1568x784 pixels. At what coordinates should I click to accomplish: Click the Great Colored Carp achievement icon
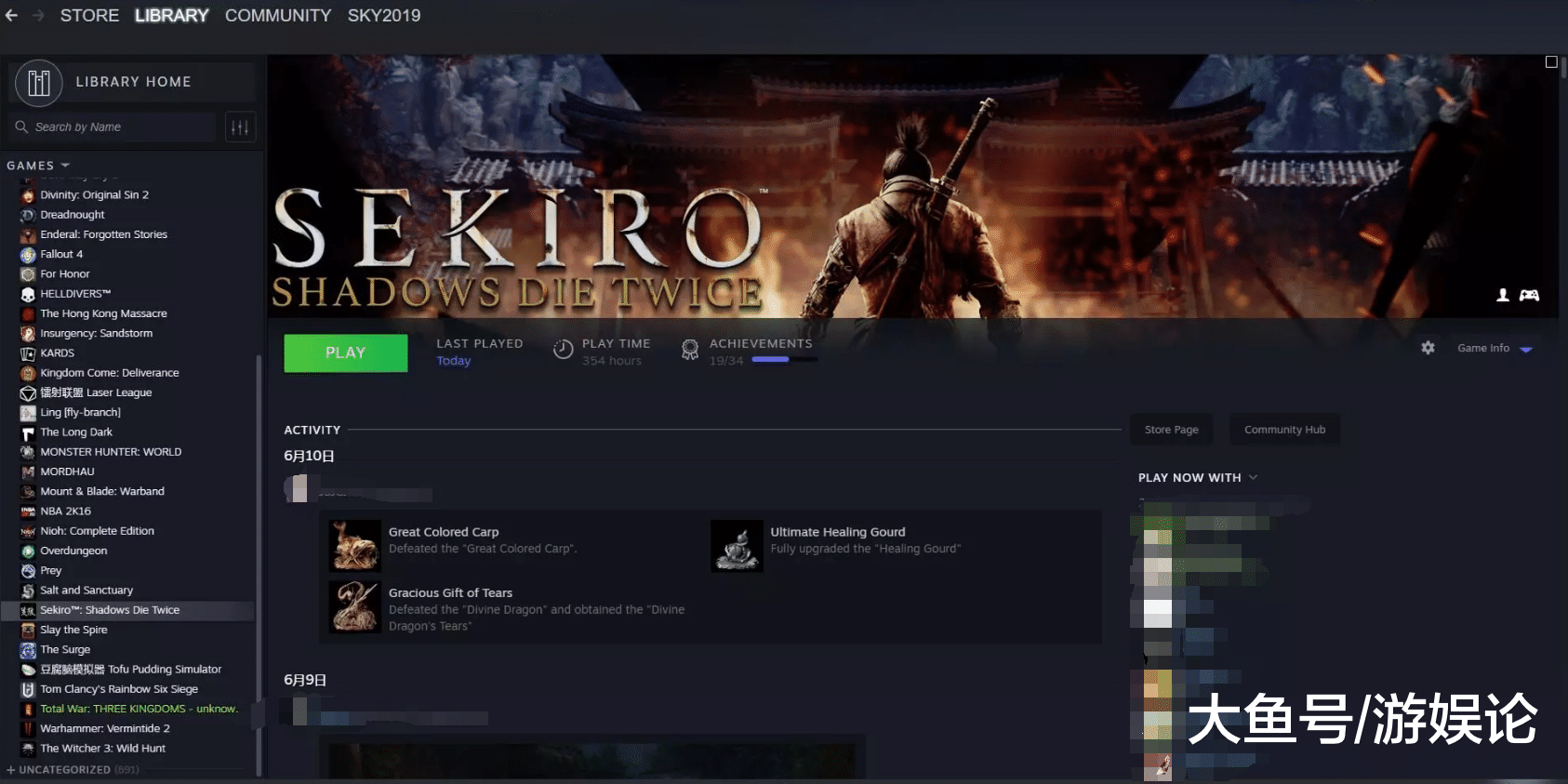[355, 545]
